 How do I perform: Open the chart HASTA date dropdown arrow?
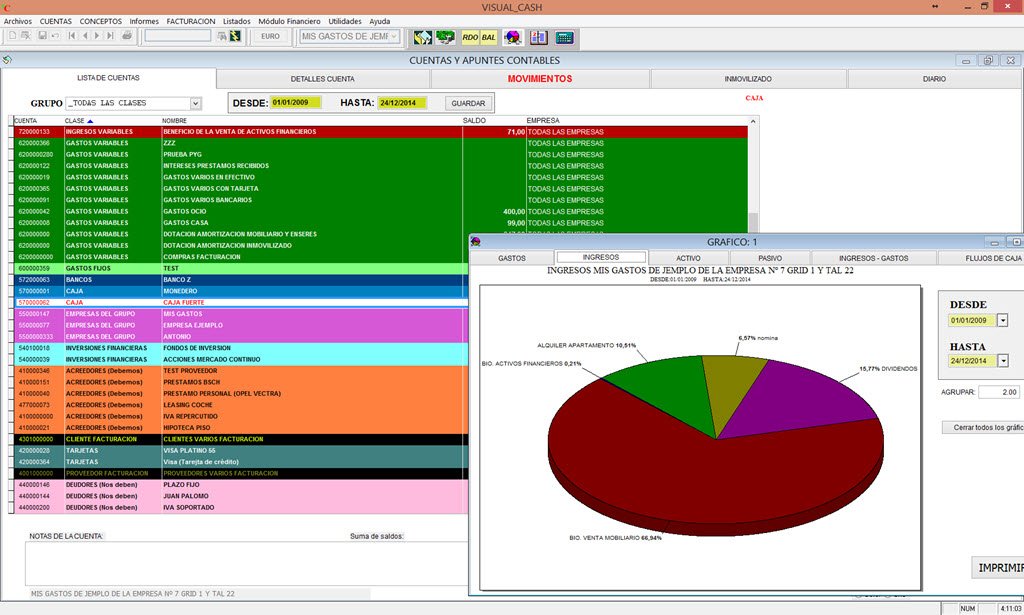pyautogui.click(x=1003, y=361)
